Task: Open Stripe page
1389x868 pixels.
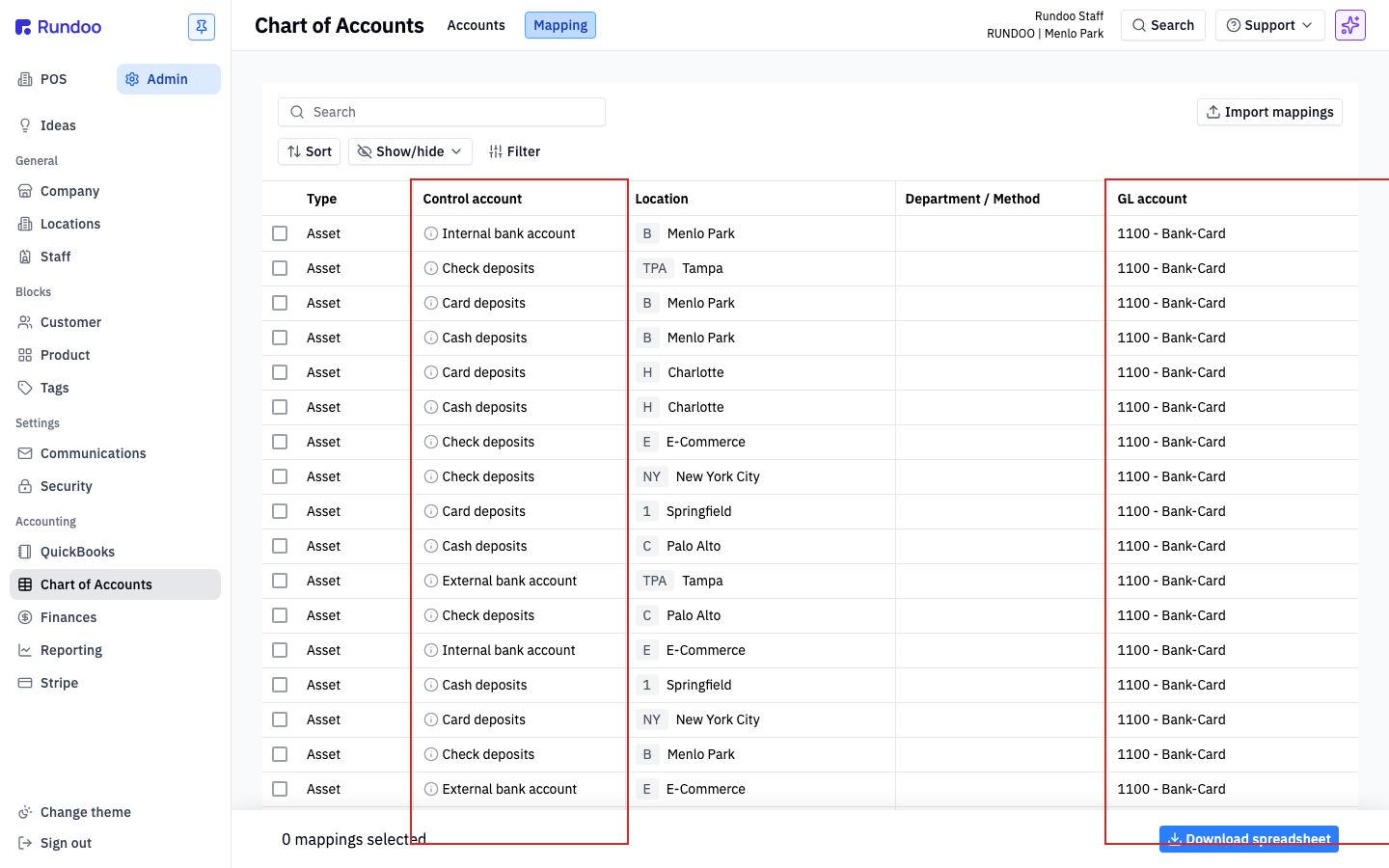Action: tap(115, 683)
